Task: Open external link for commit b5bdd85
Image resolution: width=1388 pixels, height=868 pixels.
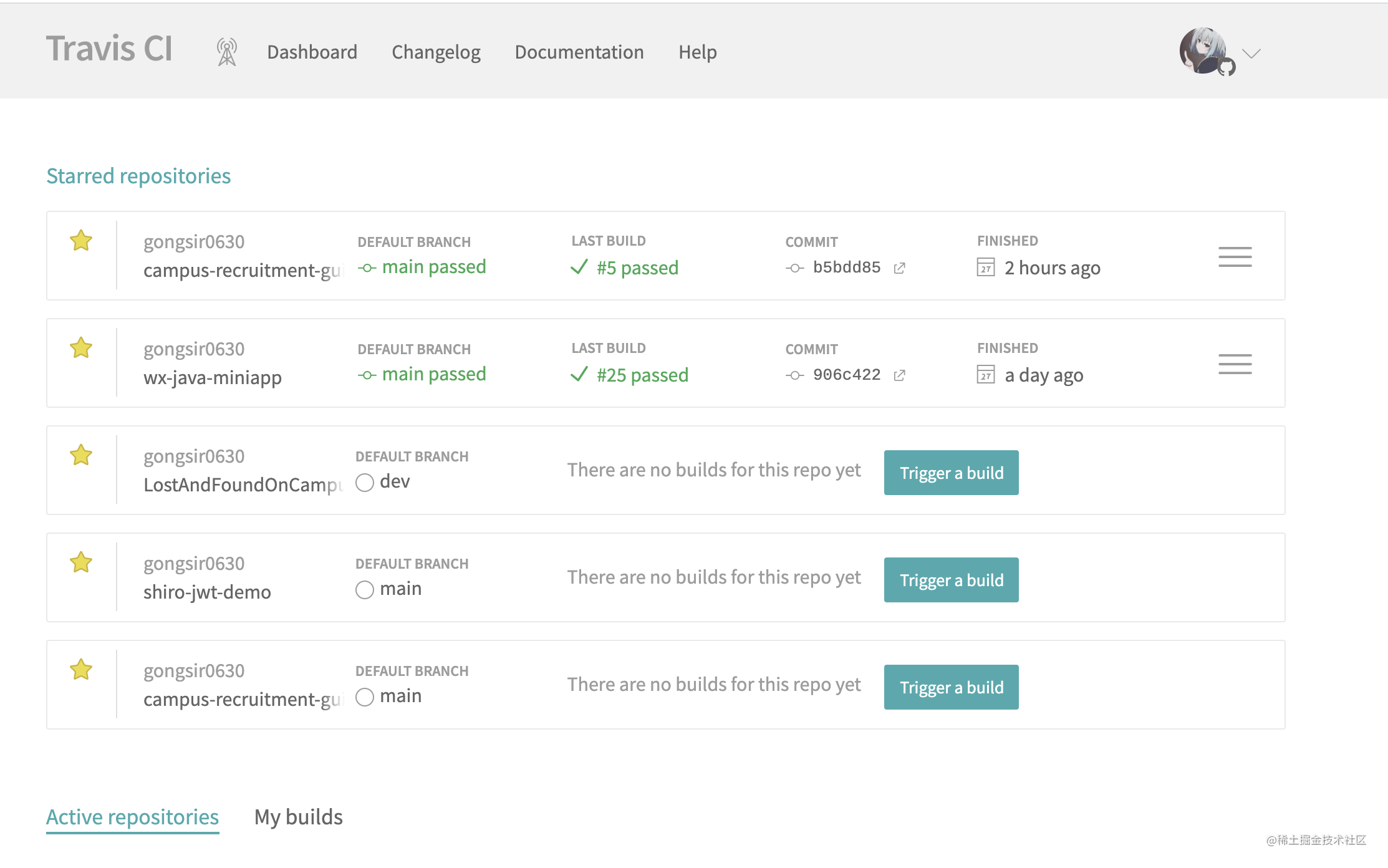Action: [899, 268]
